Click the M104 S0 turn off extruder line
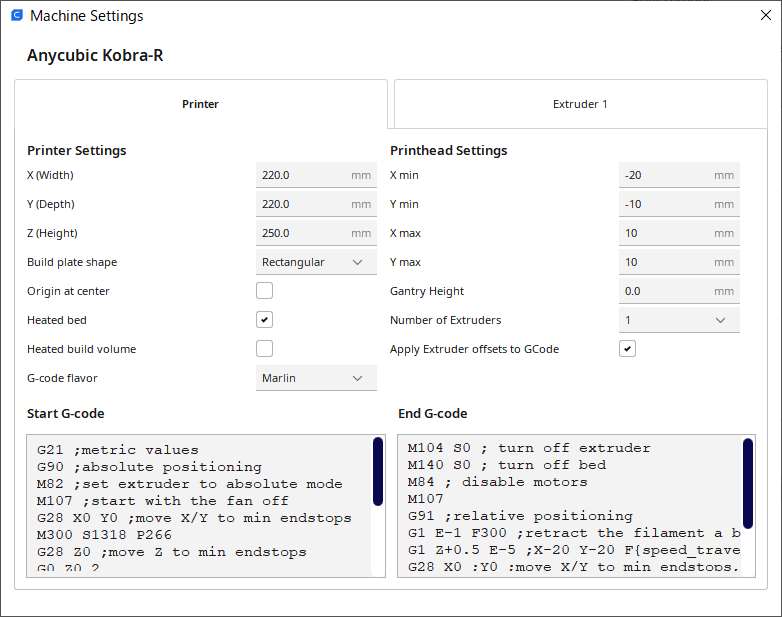782x617 pixels. pyautogui.click(x=529, y=448)
